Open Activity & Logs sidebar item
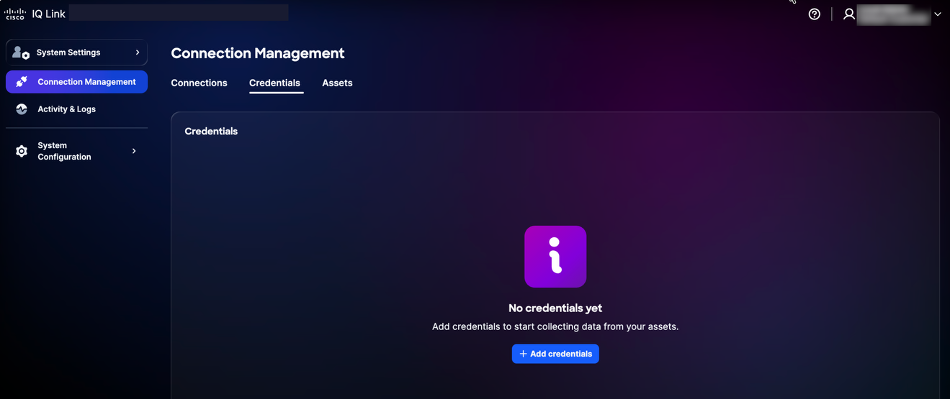Viewport: 950px width, 400px height. pyautogui.click(x=77, y=110)
